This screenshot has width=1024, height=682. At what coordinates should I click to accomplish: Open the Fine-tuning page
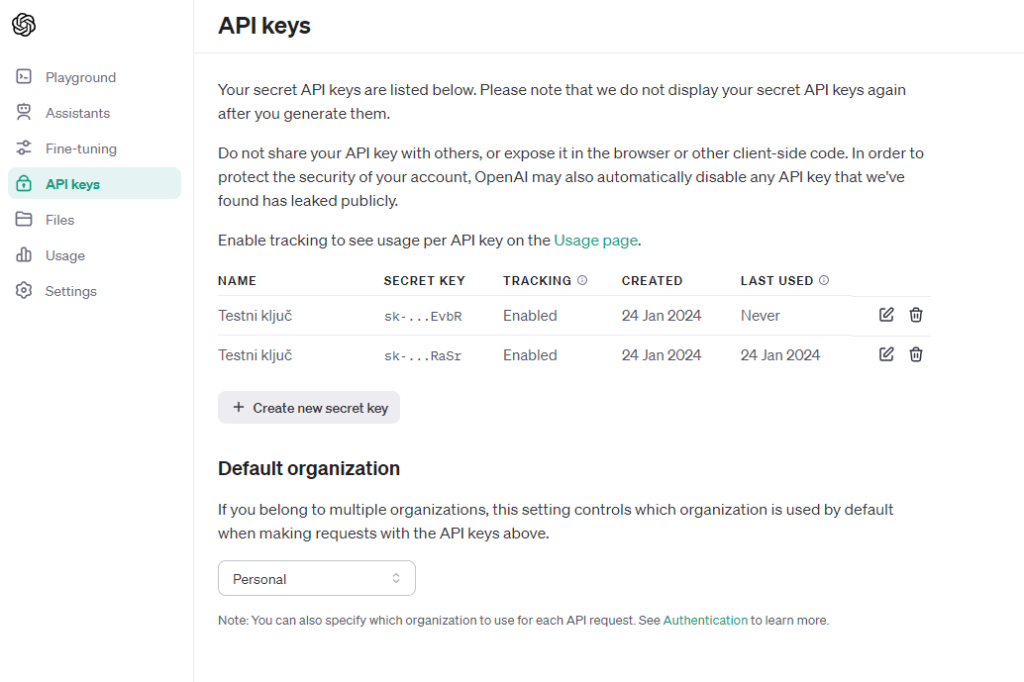pos(80,148)
